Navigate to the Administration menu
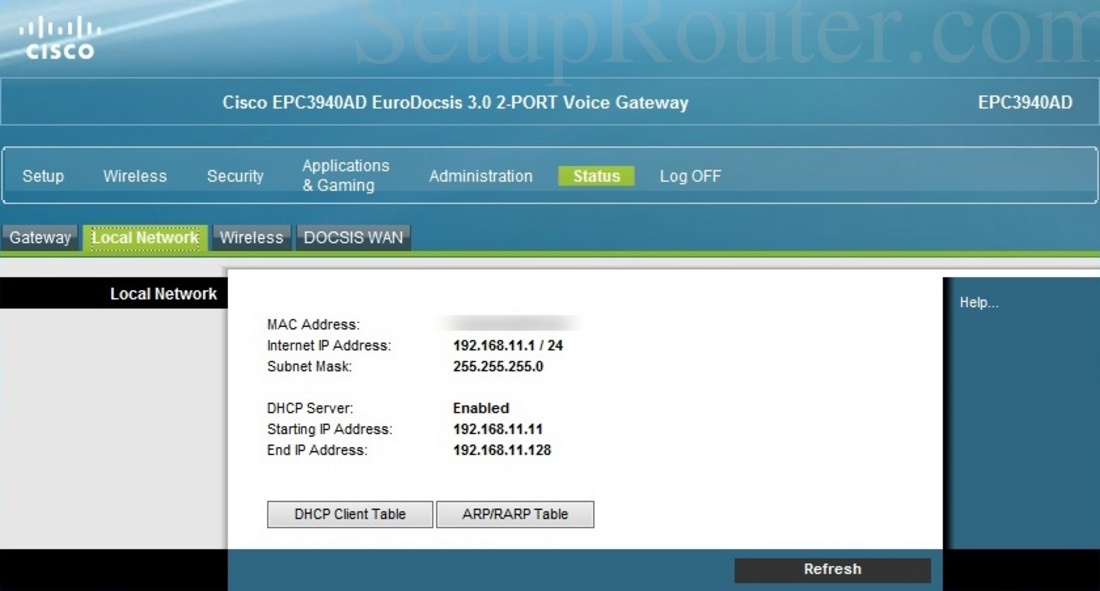 click(x=480, y=176)
